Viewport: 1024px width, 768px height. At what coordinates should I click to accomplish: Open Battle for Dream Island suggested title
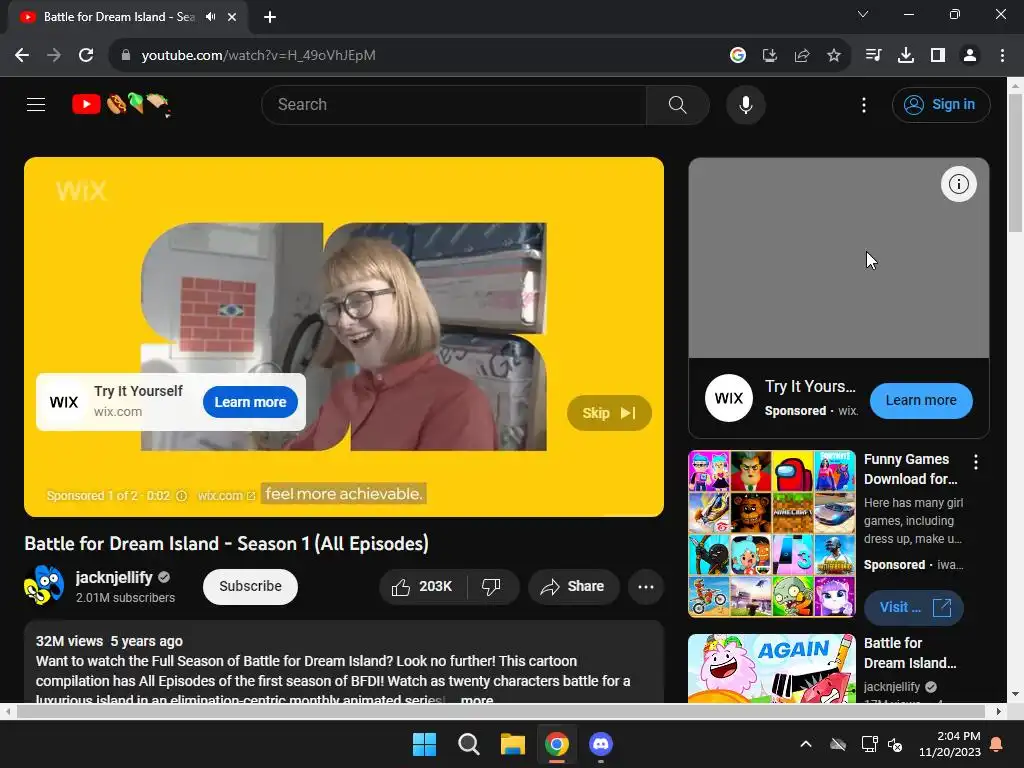click(910, 653)
